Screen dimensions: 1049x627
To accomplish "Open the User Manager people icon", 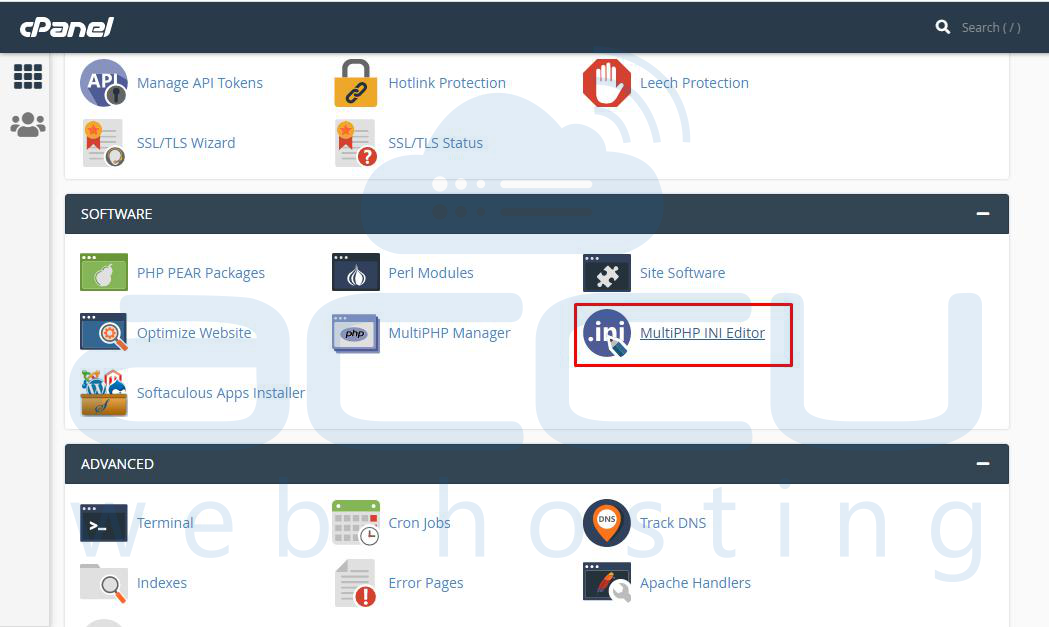I will tap(28, 124).
